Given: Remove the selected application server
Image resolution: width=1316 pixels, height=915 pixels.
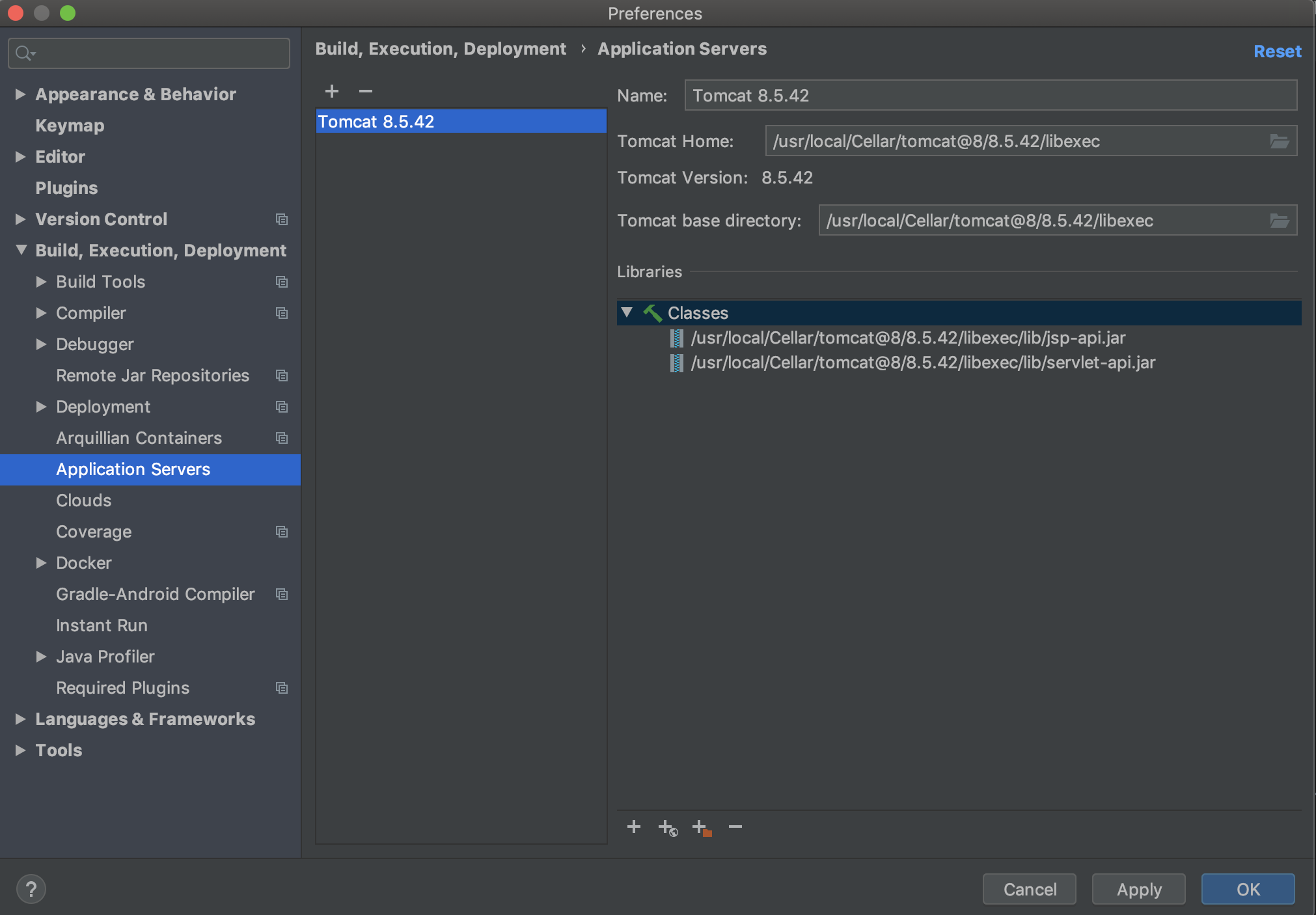Looking at the screenshot, I should 366,91.
